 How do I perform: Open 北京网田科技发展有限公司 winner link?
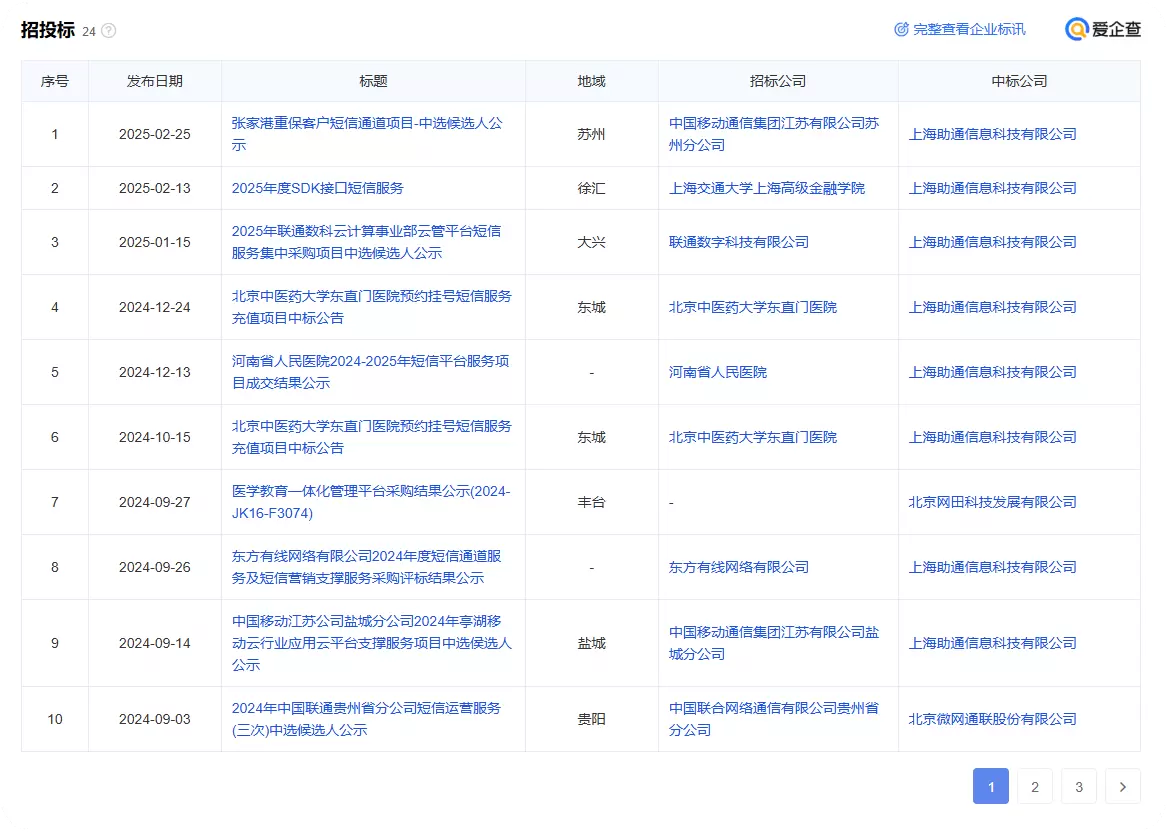pos(992,502)
